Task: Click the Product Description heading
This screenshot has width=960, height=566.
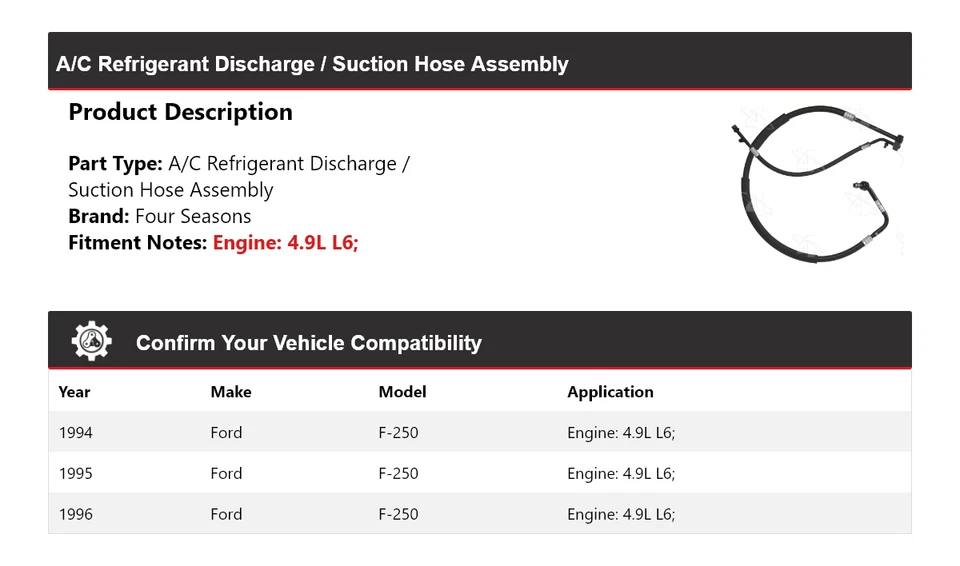Action: coord(180,112)
